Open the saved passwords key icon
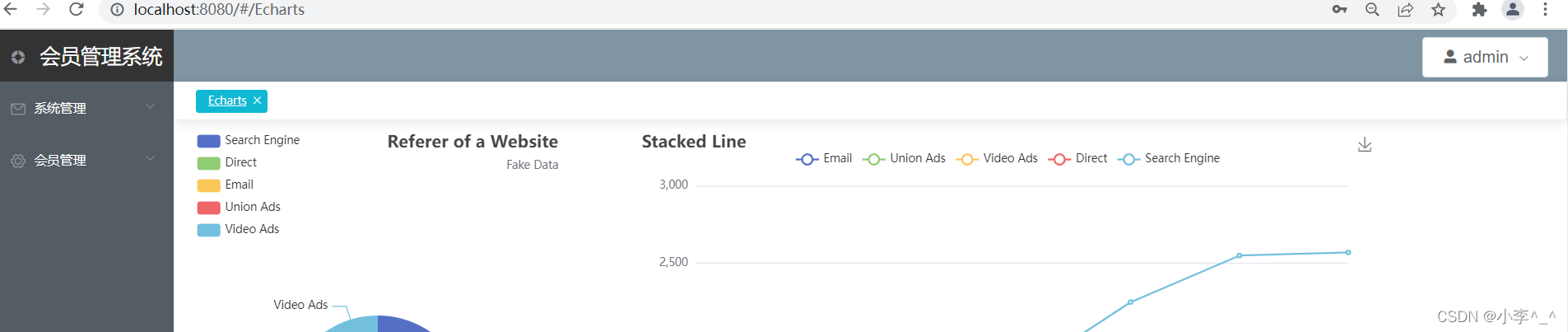This screenshot has width=1568, height=332. coord(1339,10)
